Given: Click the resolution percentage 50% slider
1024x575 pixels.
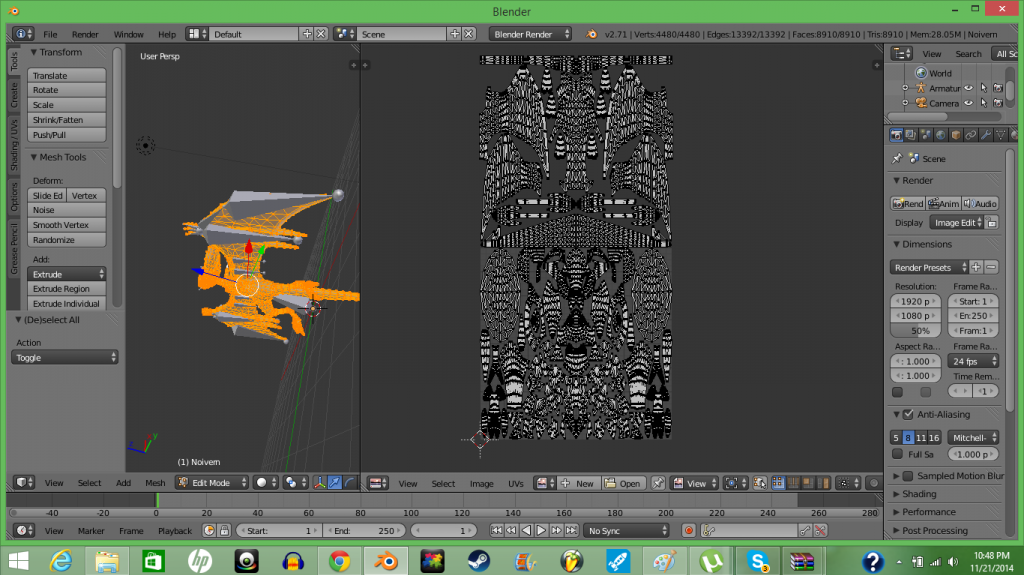Looking at the screenshot, I should point(916,330).
